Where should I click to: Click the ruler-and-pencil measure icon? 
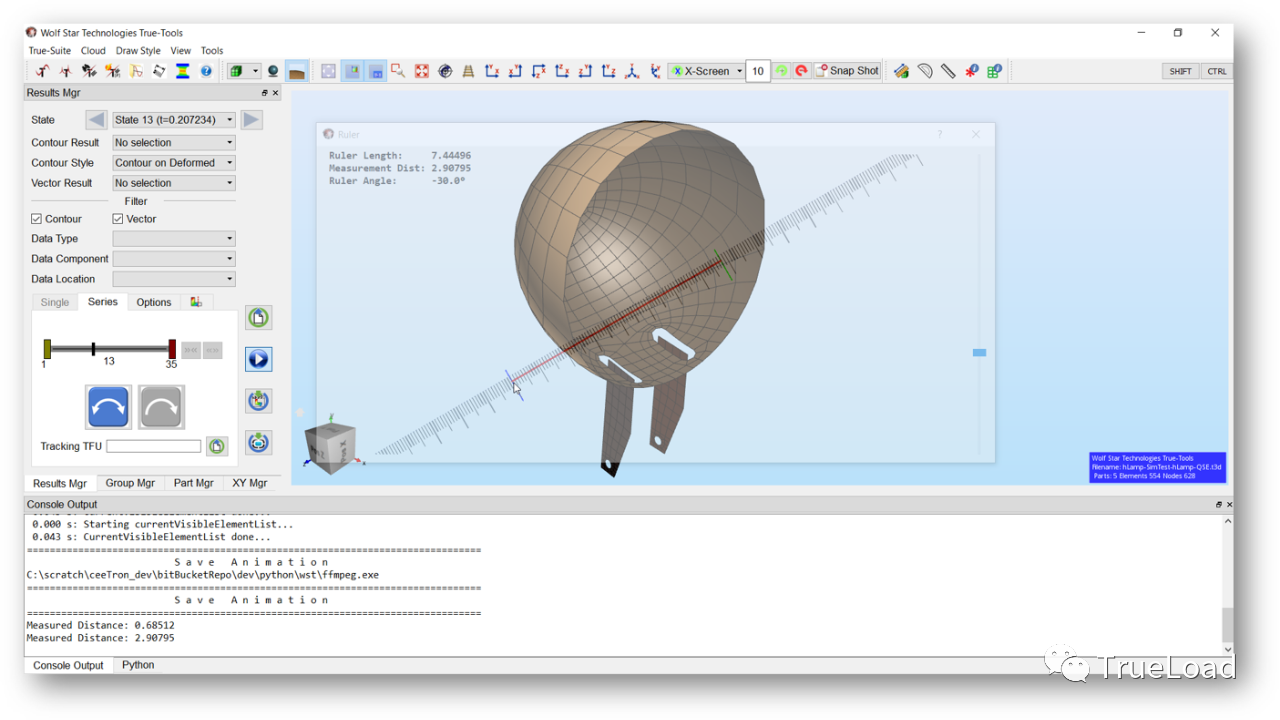[x=901, y=71]
